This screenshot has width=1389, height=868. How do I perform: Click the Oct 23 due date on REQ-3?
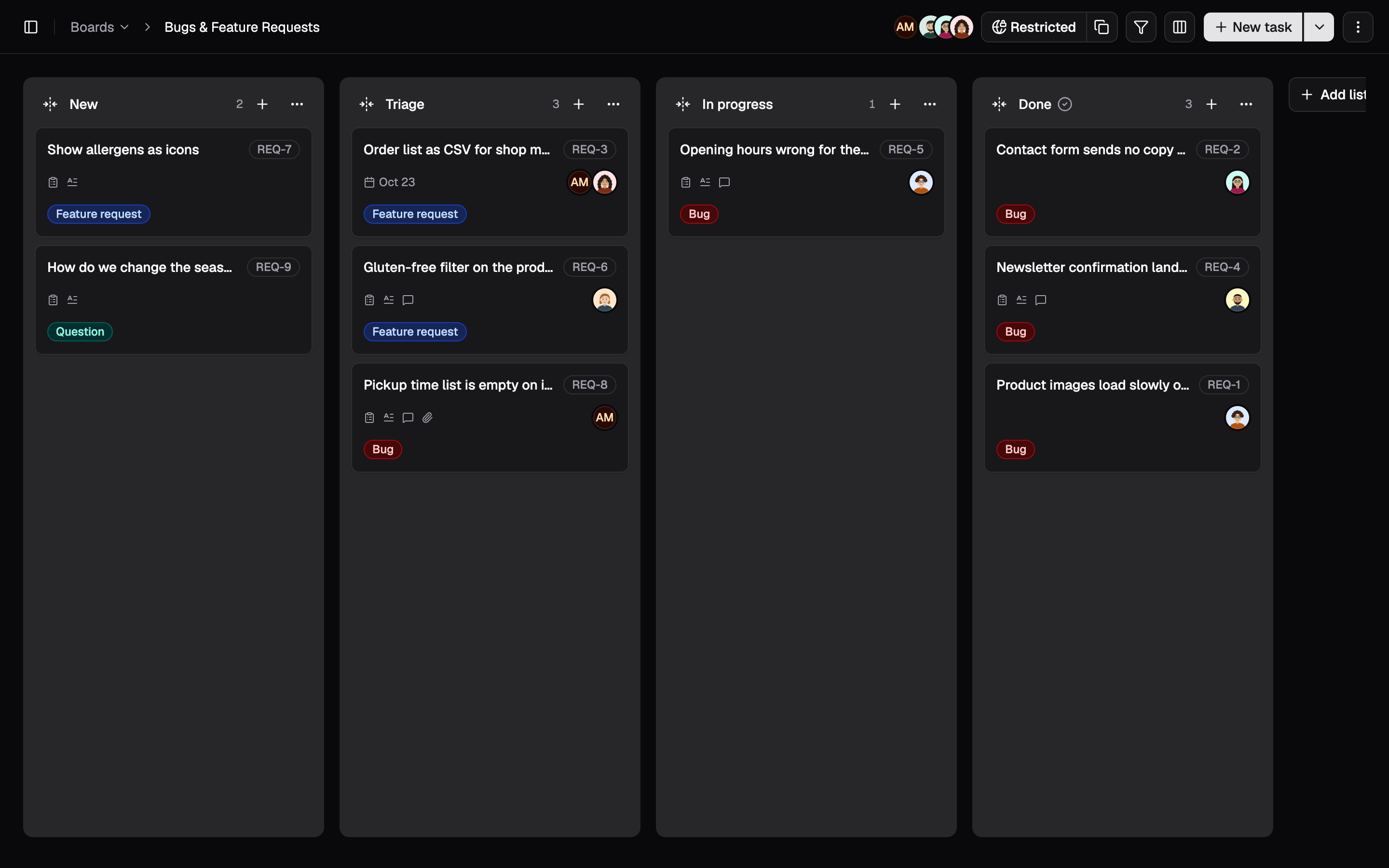coord(390,182)
